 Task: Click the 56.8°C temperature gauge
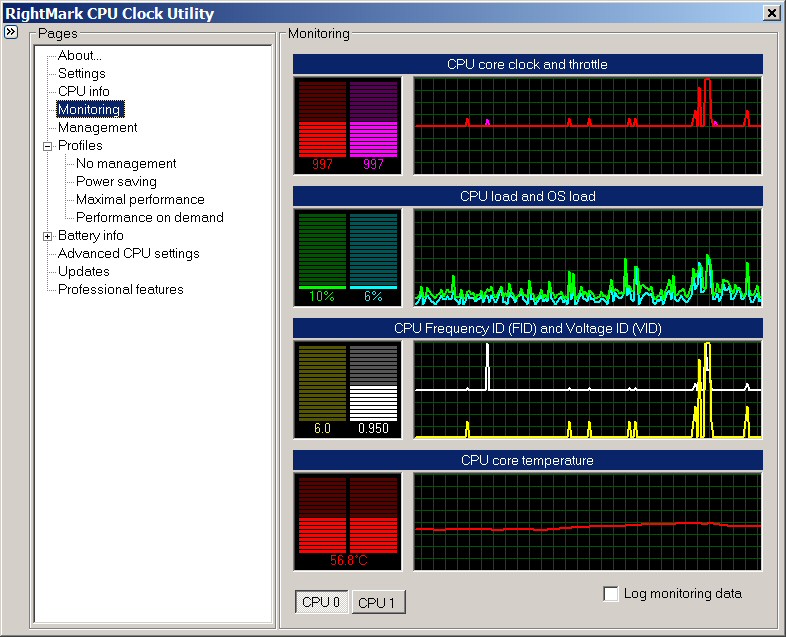348,522
